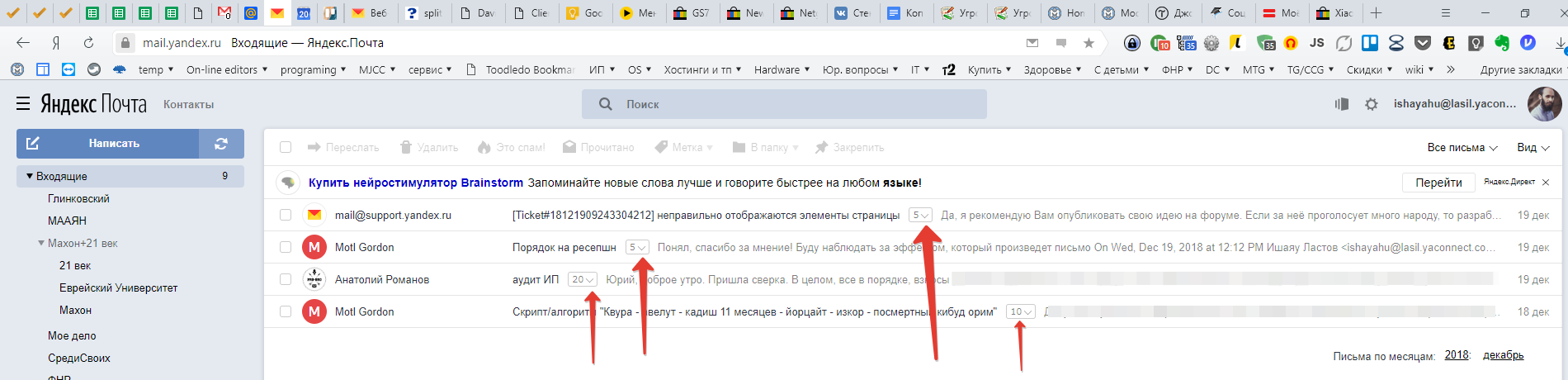This screenshot has height=380, width=1568.
Task: Open the 'Вид' view dropdown
Action: click(1533, 147)
